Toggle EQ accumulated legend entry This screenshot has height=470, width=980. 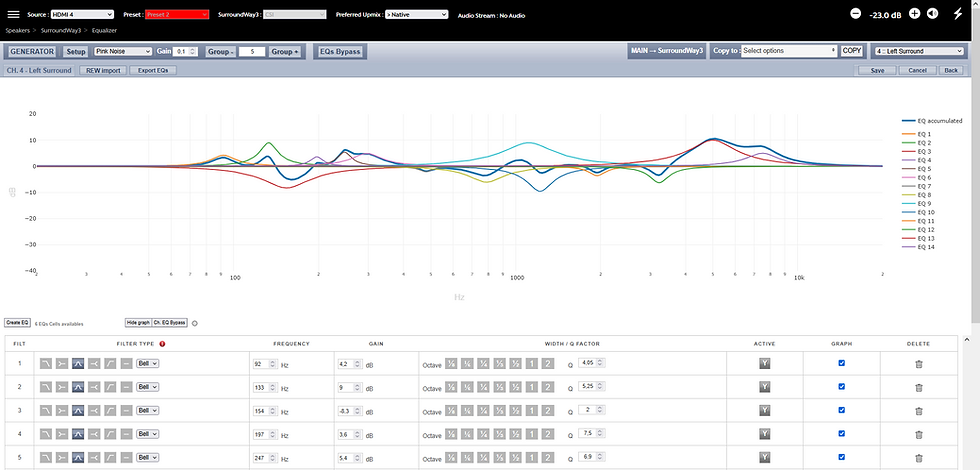tap(932, 121)
